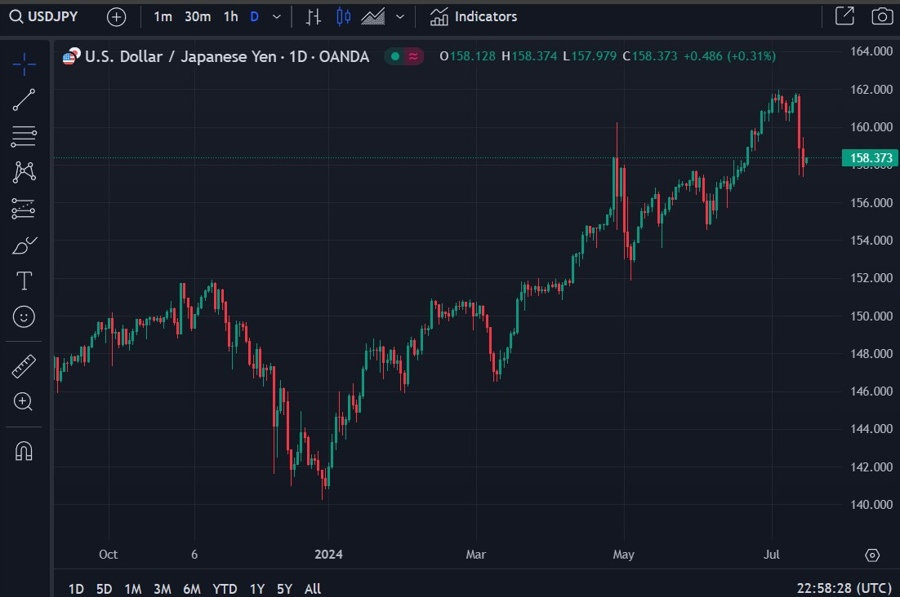This screenshot has width=900, height=597.
Task: Select the crosshair cursor tool
Action: (24, 64)
